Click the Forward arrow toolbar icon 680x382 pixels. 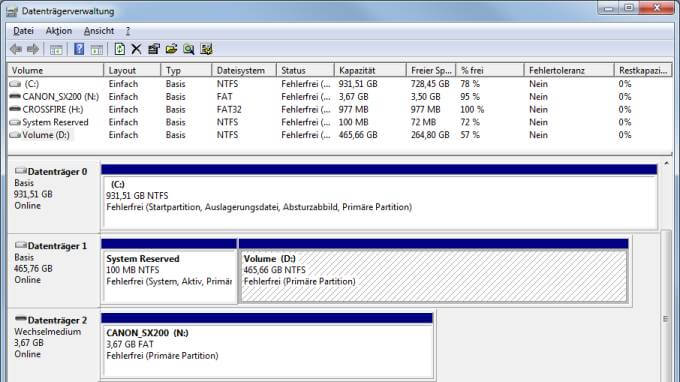tap(33, 49)
